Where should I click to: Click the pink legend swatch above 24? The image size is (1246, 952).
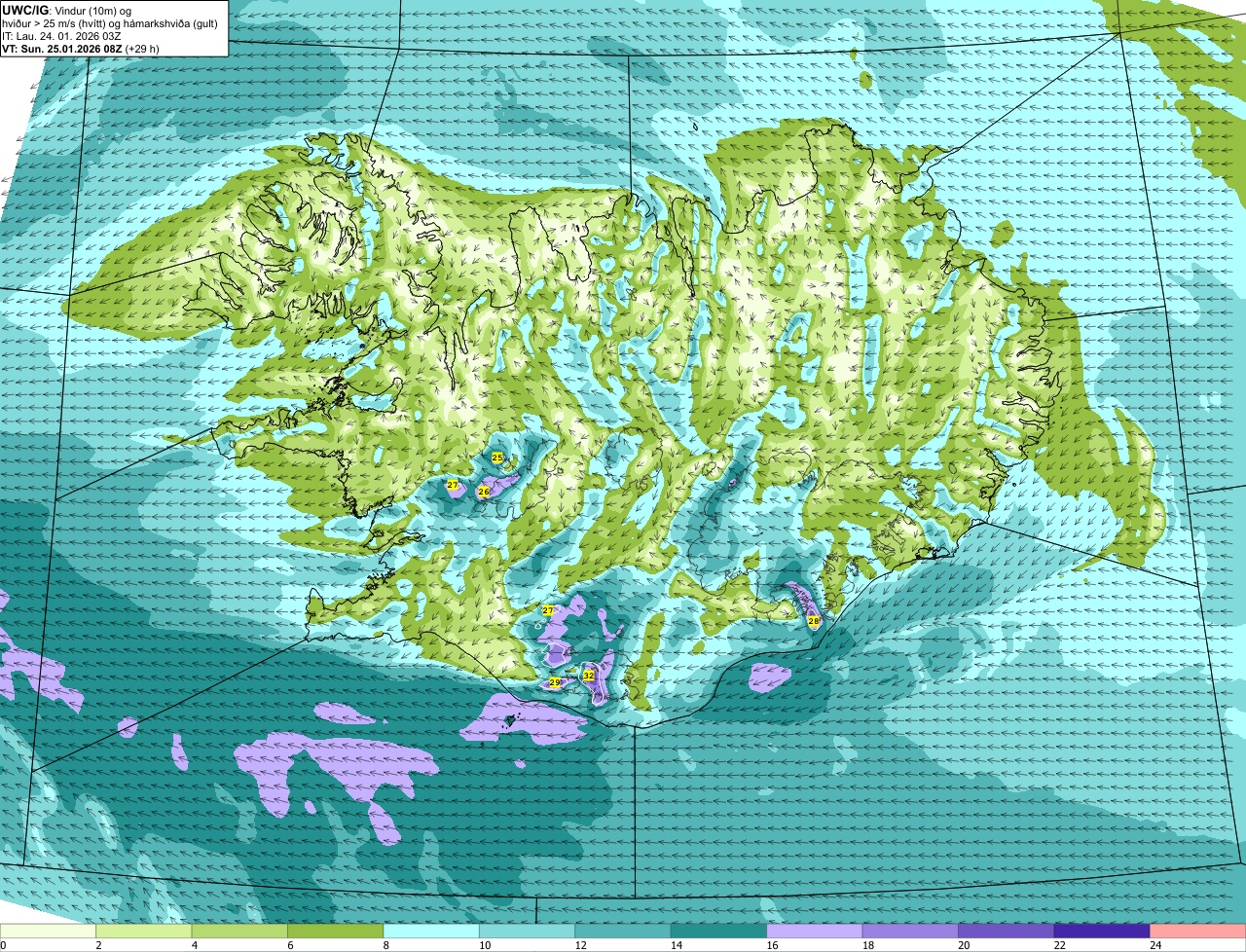(x=1198, y=931)
